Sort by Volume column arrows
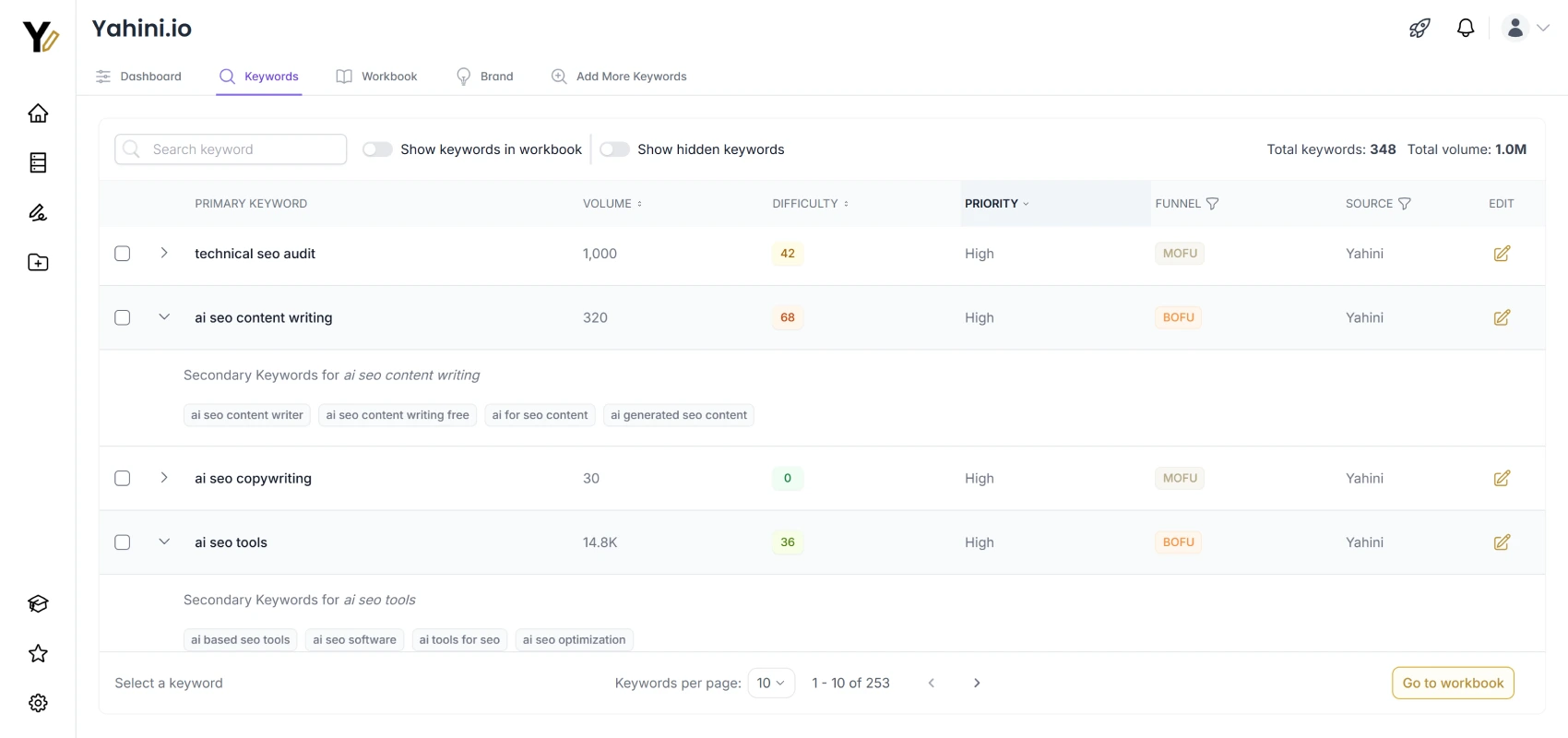Image resolution: width=1568 pixels, height=738 pixels. (x=639, y=204)
